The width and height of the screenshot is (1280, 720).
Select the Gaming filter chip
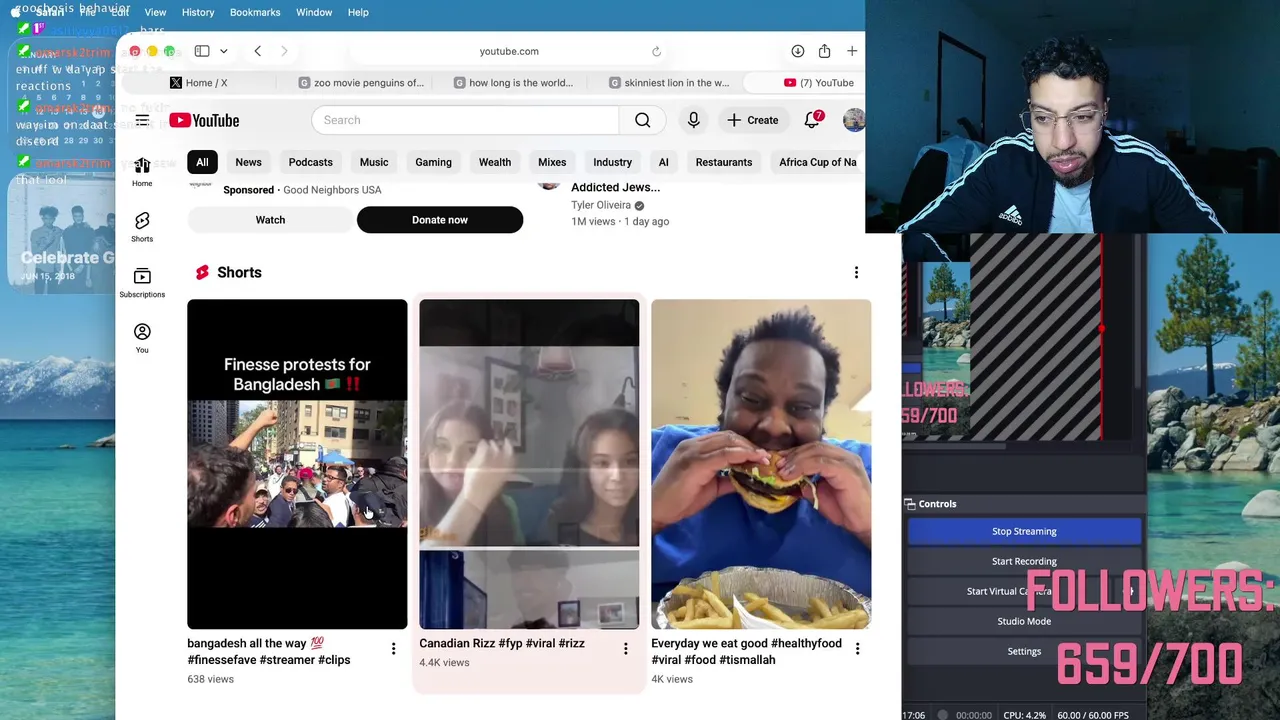coord(433,162)
